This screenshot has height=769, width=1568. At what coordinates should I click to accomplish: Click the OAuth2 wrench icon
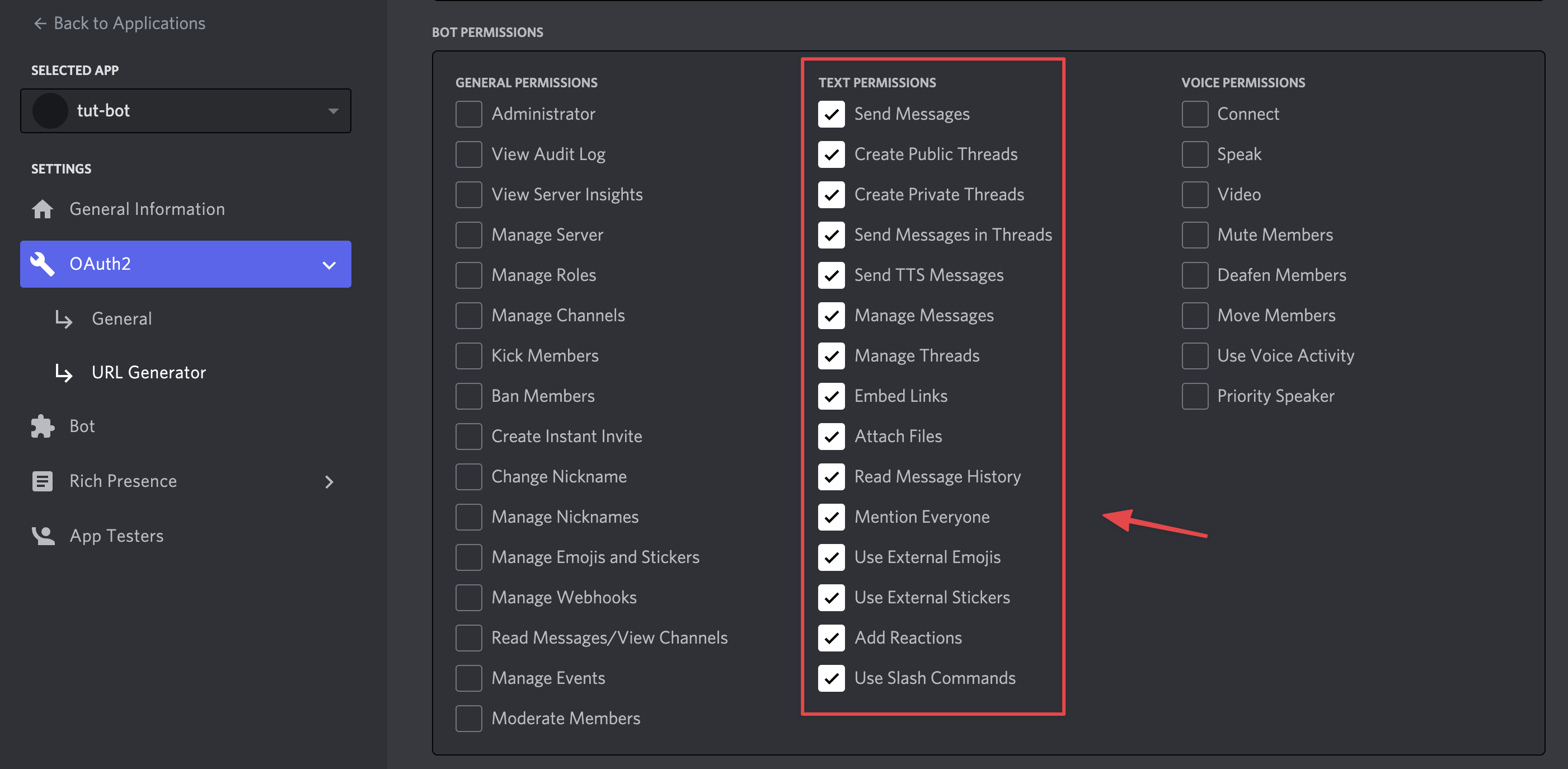click(x=43, y=264)
